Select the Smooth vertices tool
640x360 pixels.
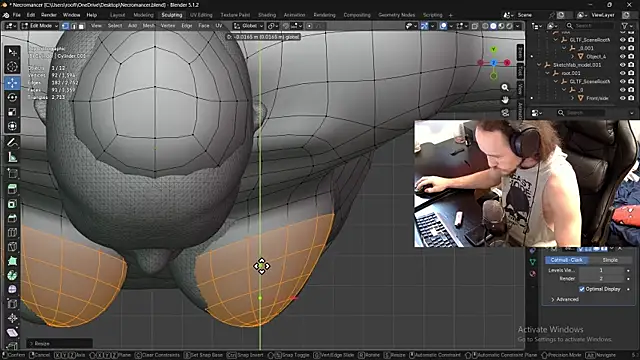pyautogui.click(x=12, y=289)
